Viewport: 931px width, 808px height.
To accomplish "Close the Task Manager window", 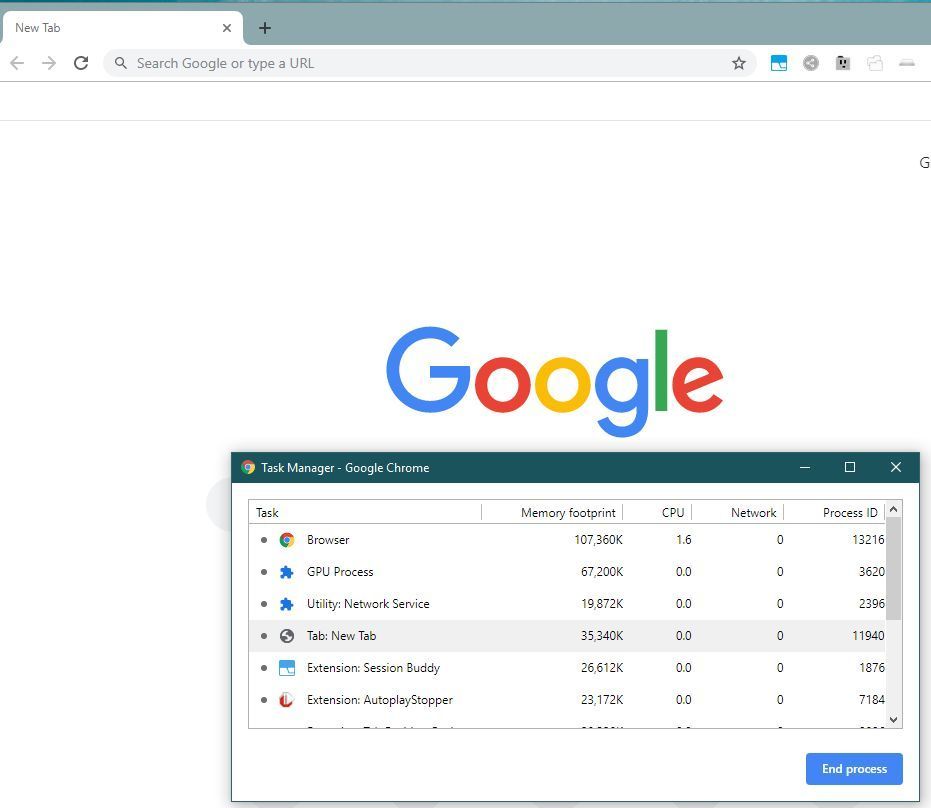I will pos(895,467).
